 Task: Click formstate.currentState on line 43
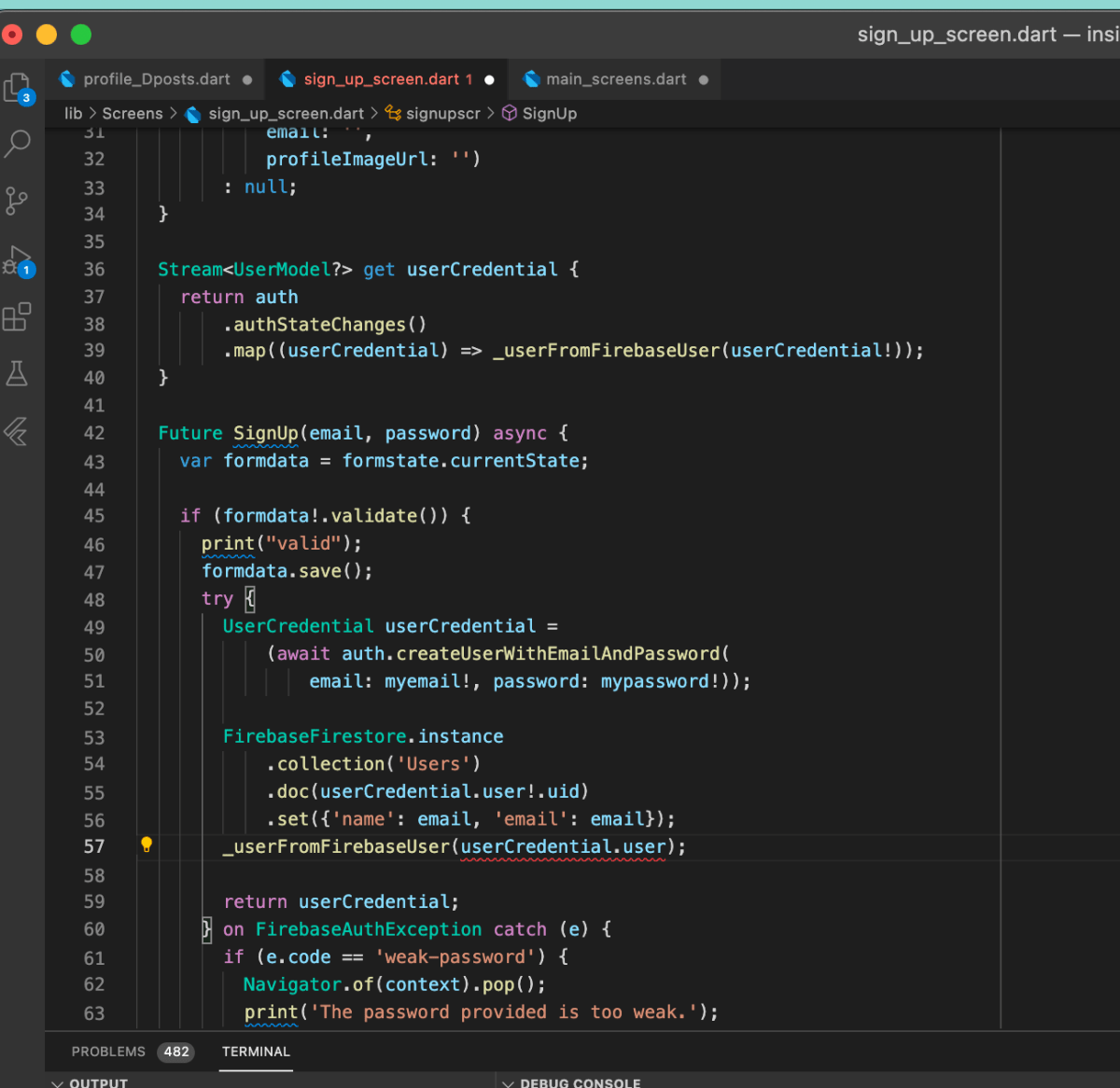coord(460,461)
